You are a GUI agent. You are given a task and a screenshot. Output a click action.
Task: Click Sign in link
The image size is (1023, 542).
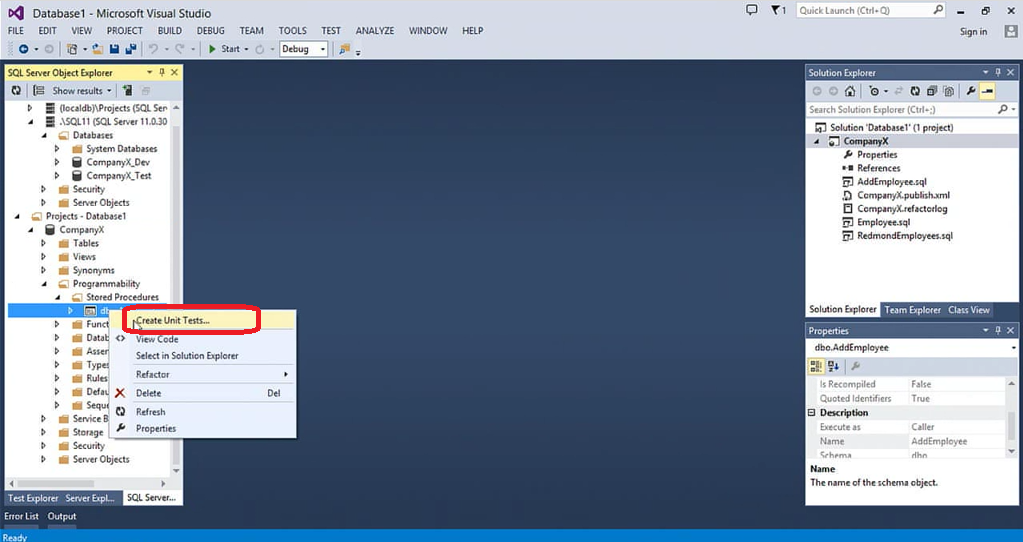pos(973,31)
